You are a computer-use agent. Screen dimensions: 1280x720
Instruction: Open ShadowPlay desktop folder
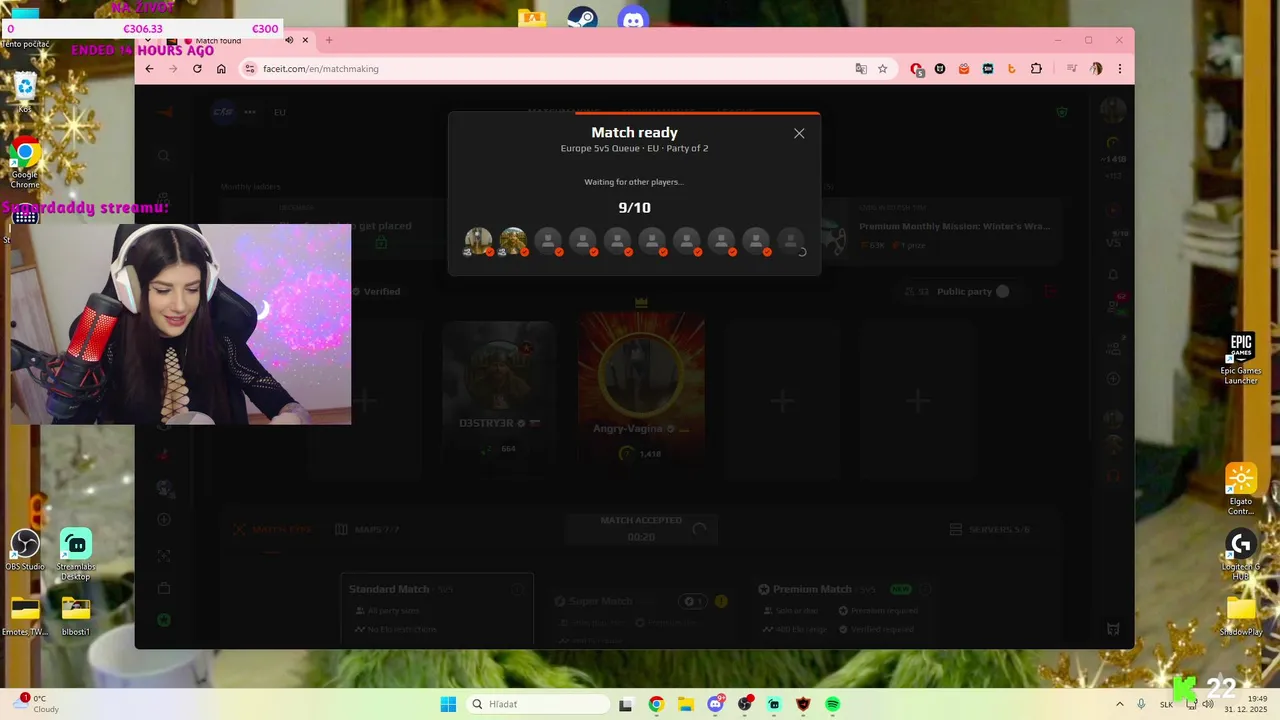pyautogui.click(x=1241, y=615)
